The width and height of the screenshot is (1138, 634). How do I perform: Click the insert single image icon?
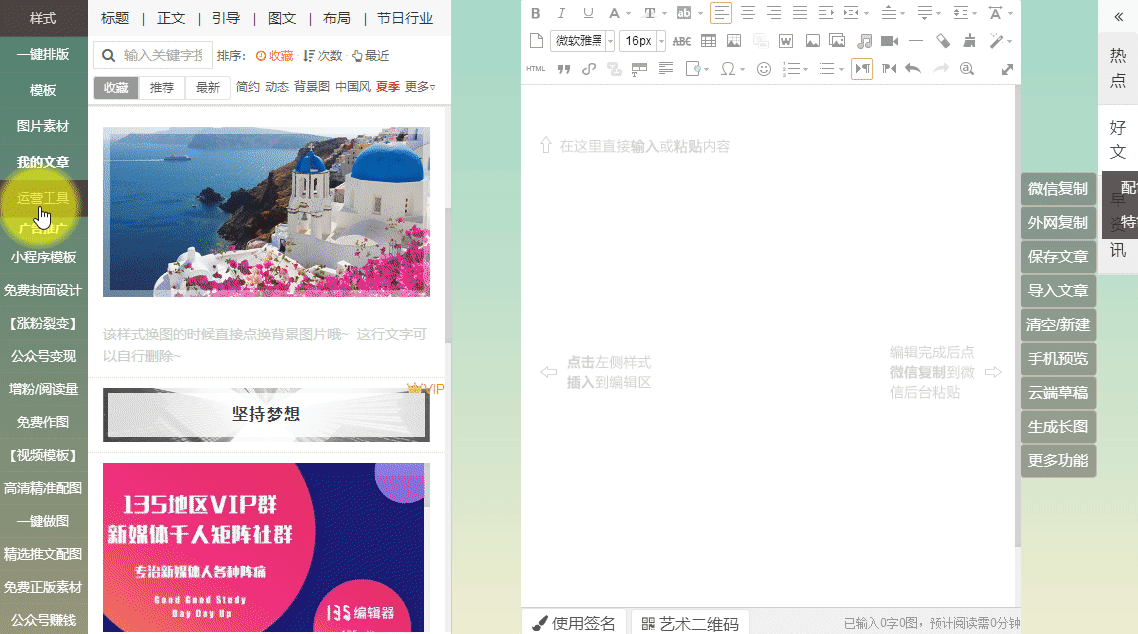[813, 41]
